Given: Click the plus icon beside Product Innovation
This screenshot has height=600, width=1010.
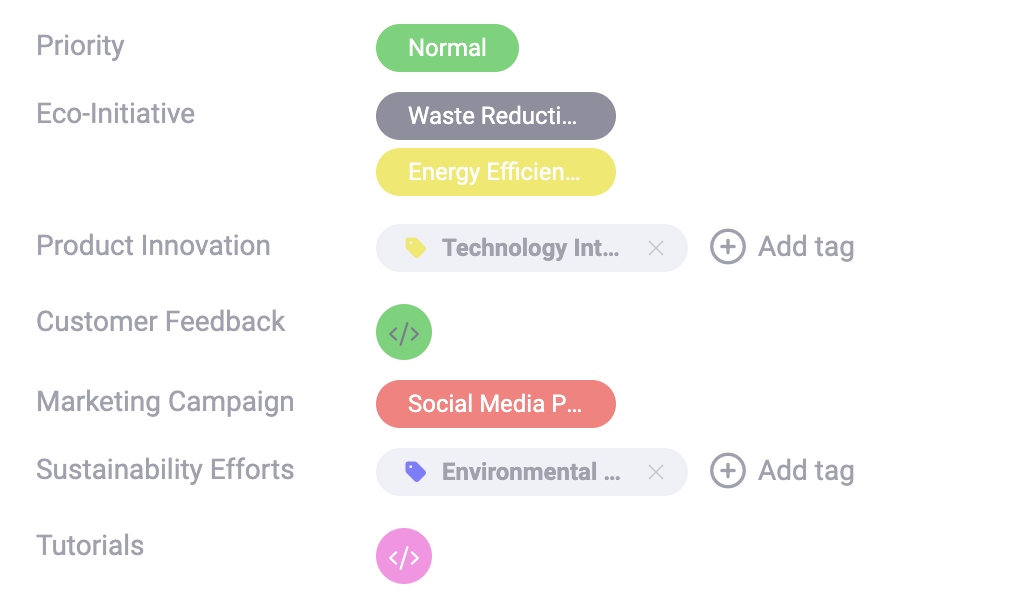Looking at the screenshot, I should pyautogui.click(x=728, y=247).
